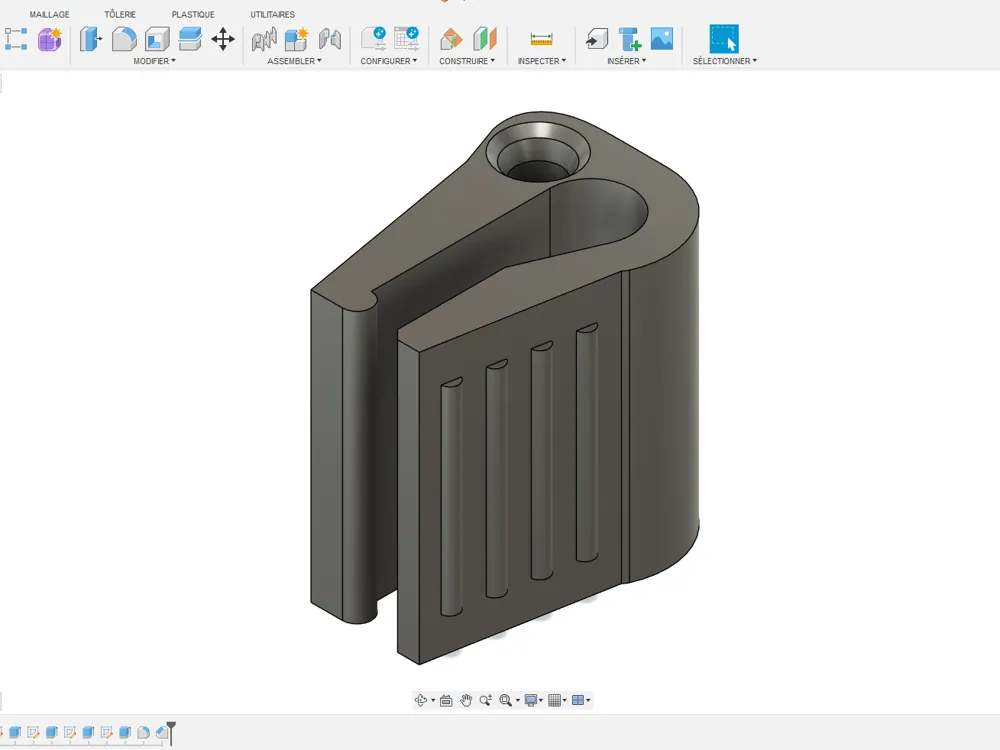
Task: Open the SÉLECTIONNER dropdown menu
Action: click(724, 61)
